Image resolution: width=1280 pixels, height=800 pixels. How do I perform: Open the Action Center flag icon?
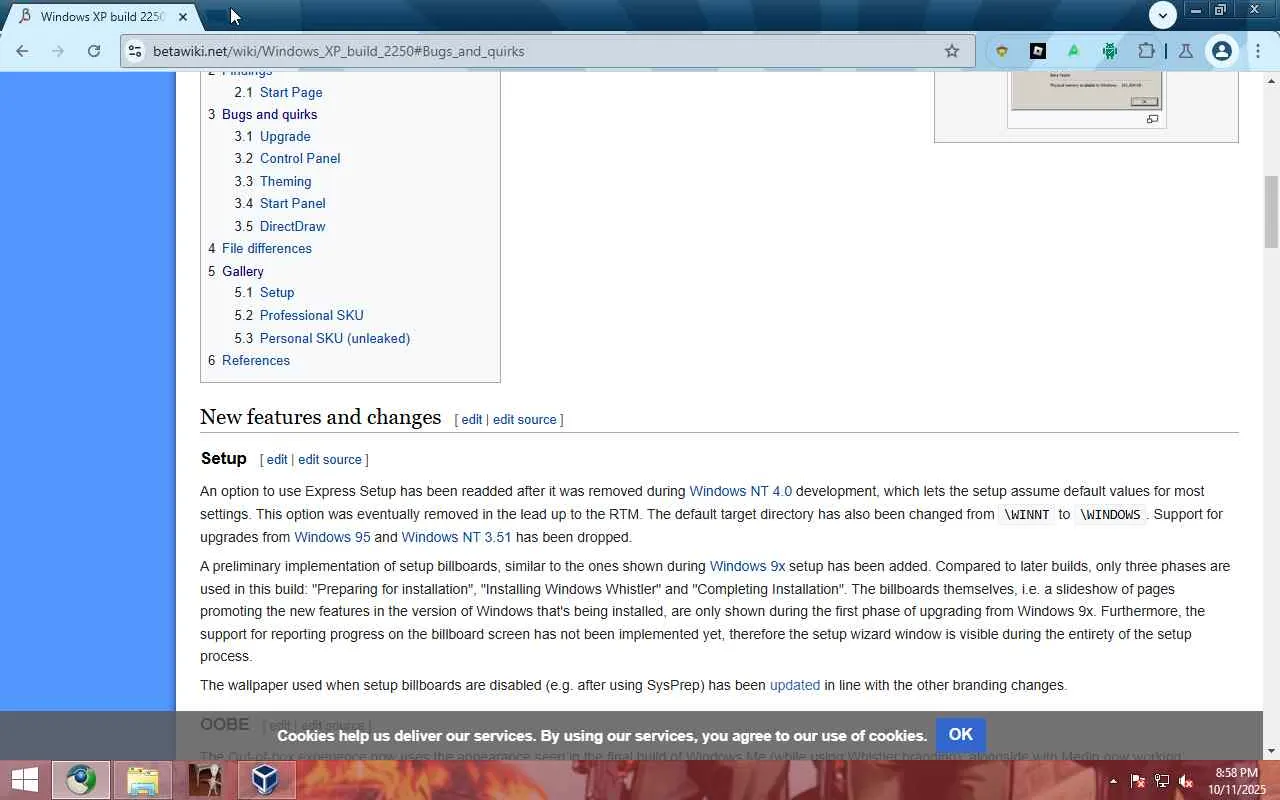click(x=1138, y=781)
